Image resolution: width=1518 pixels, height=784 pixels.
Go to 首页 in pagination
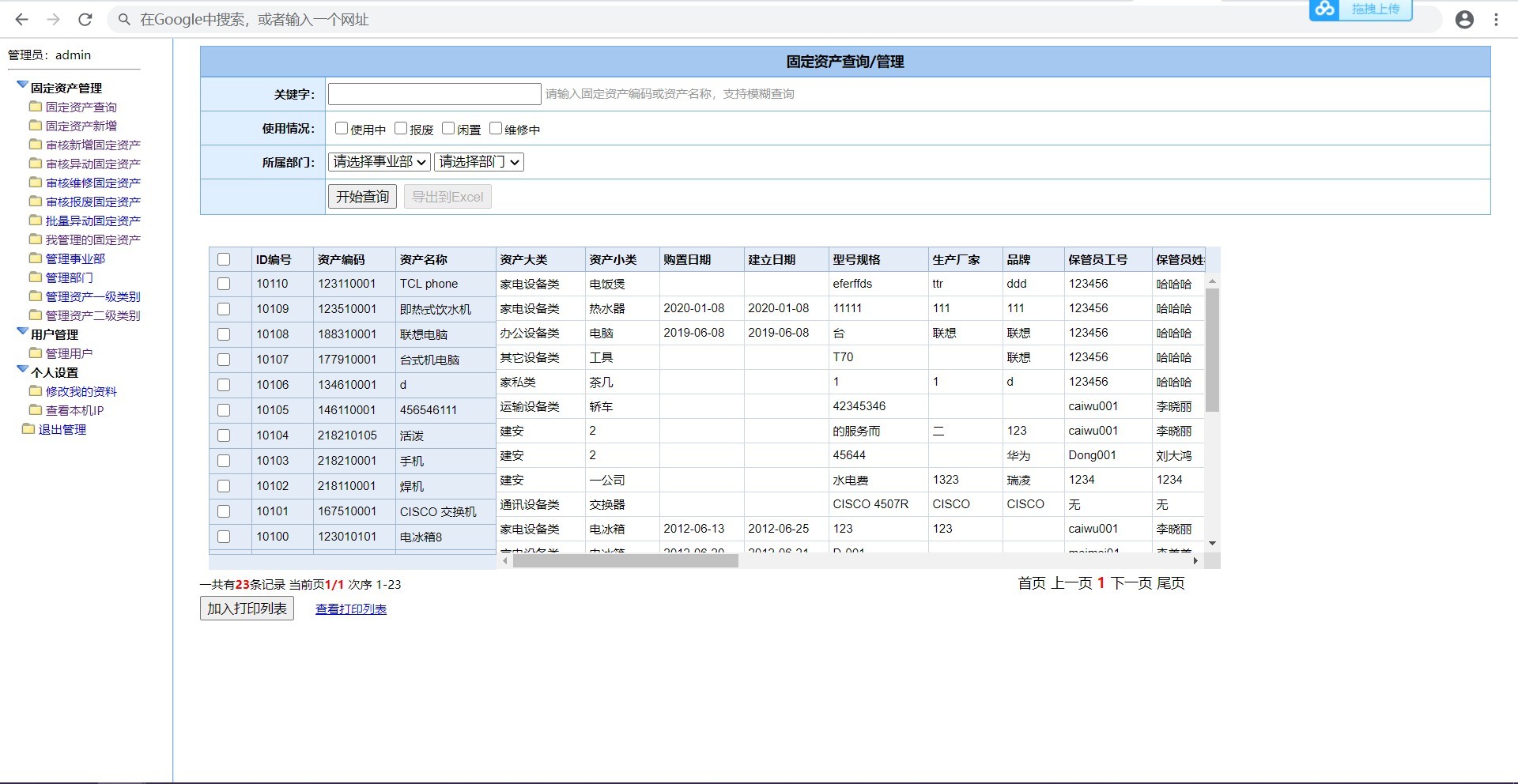(x=1032, y=583)
